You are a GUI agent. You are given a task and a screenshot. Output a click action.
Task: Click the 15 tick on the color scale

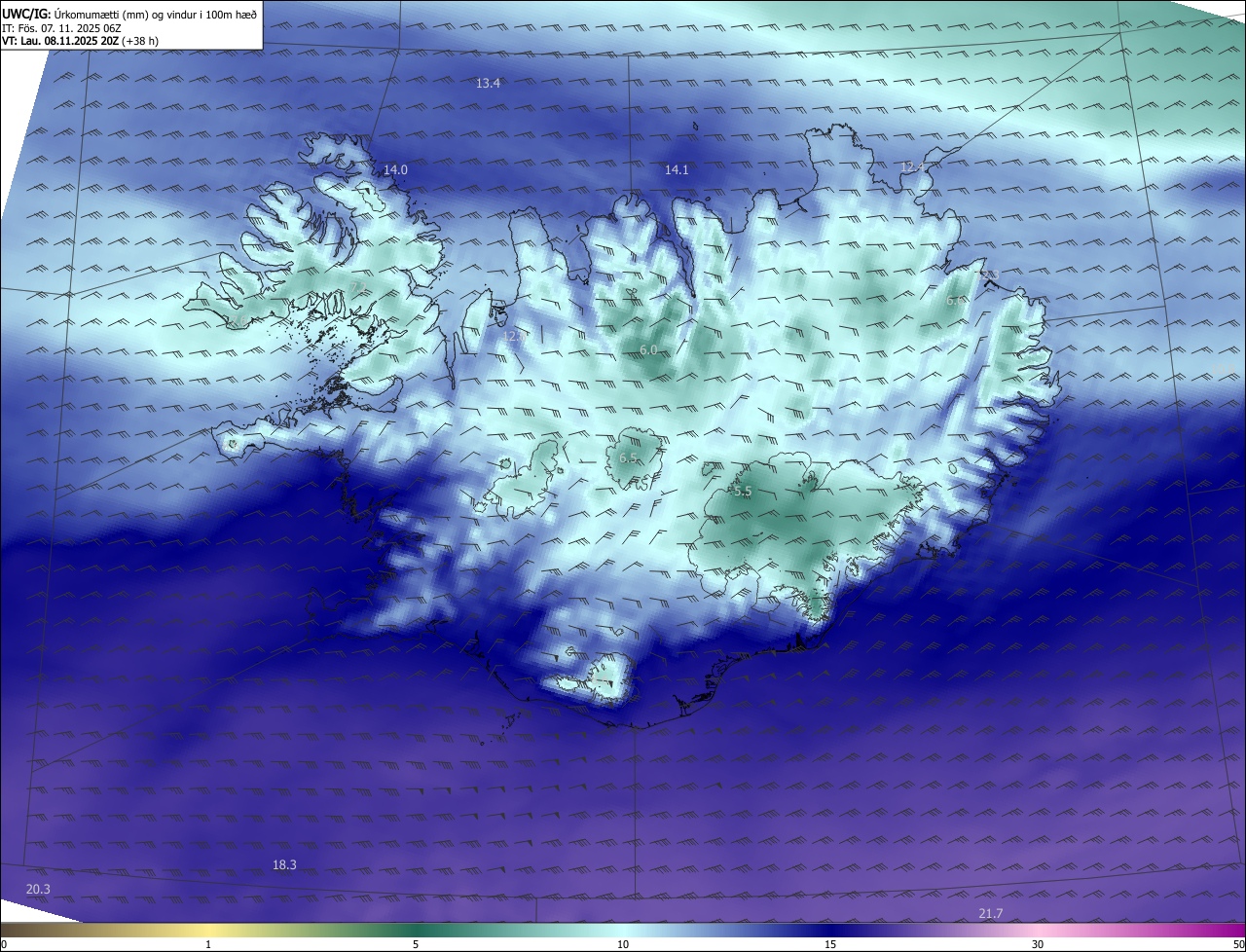click(x=830, y=944)
